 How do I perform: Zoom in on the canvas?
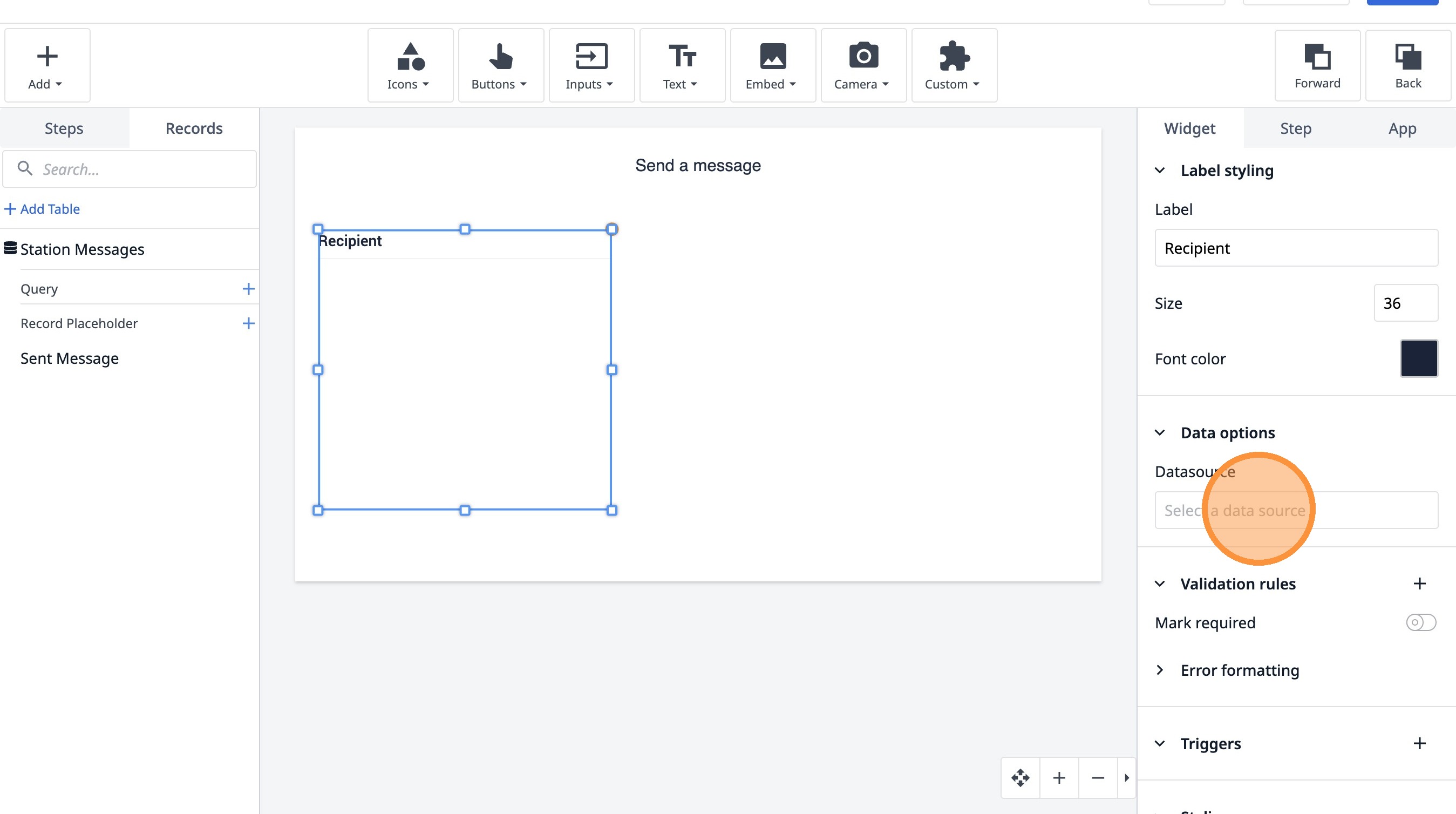[1059, 778]
